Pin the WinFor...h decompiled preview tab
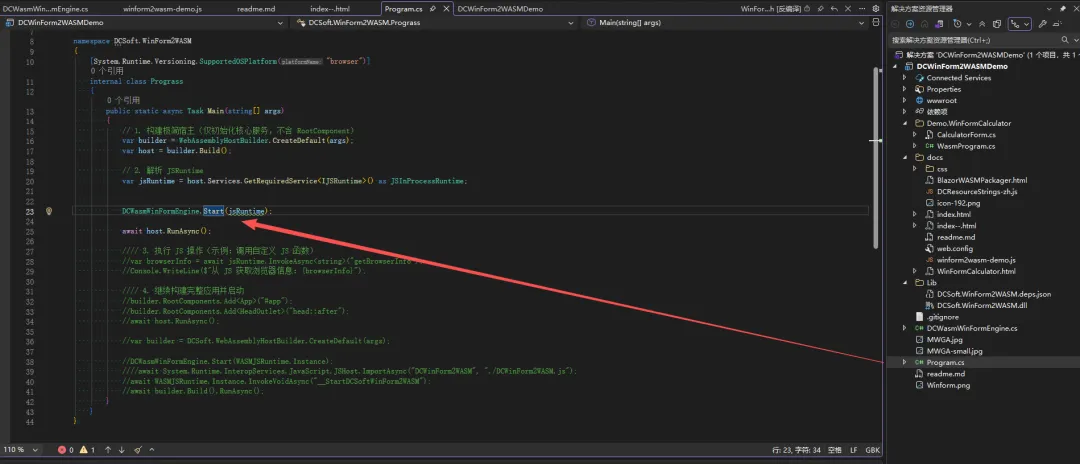The width and height of the screenshot is (1080, 464). point(820,9)
